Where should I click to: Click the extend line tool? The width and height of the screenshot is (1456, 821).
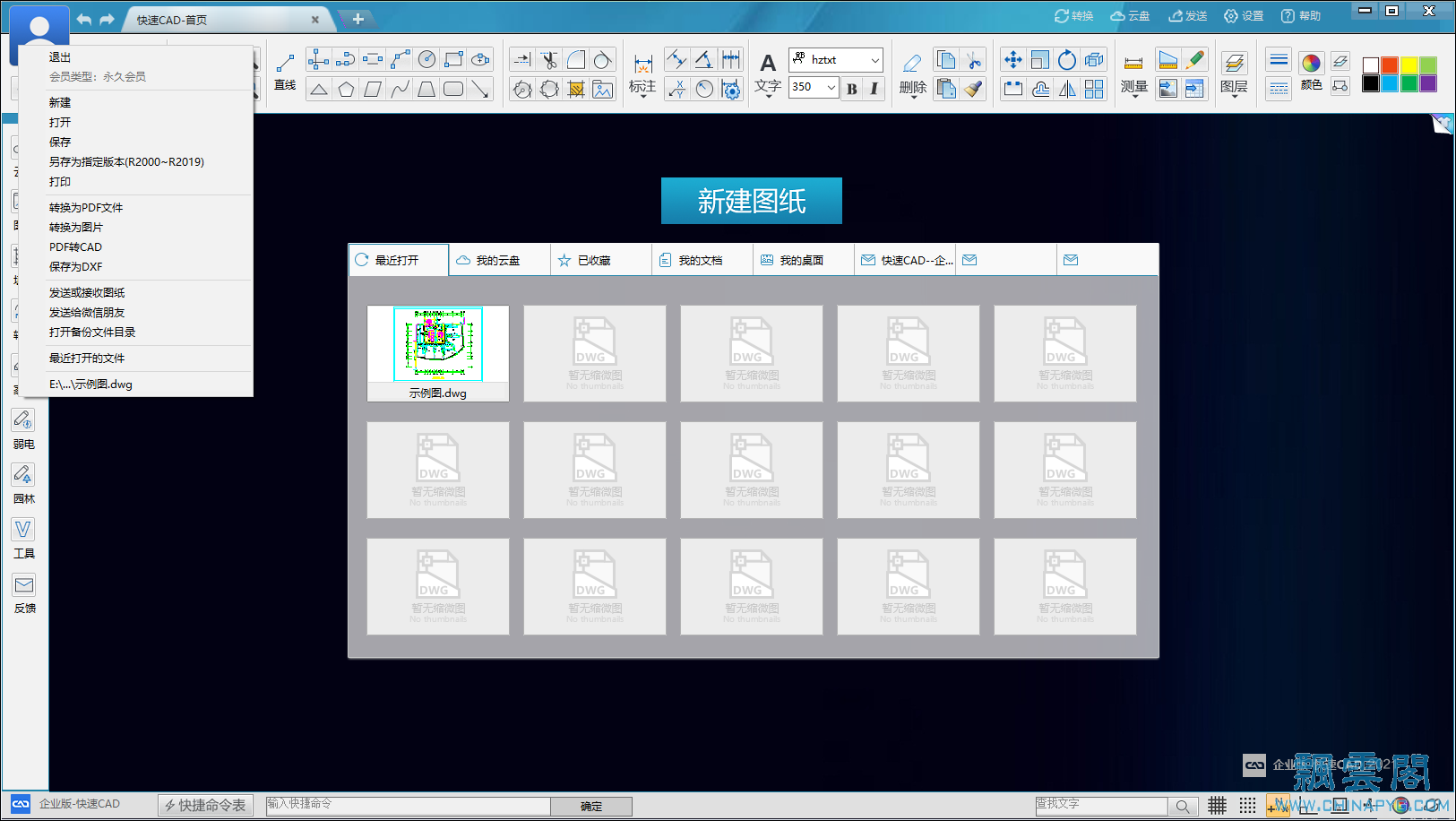pos(522,60)
